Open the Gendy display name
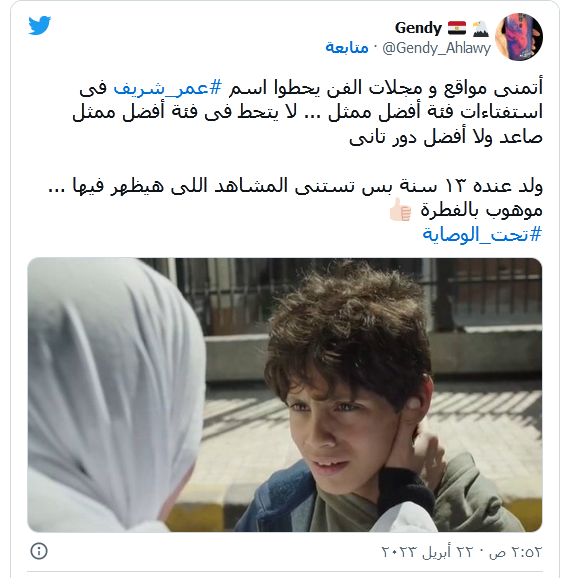Image resolution: width=561 pixels, height=578 pixels. 418,28
